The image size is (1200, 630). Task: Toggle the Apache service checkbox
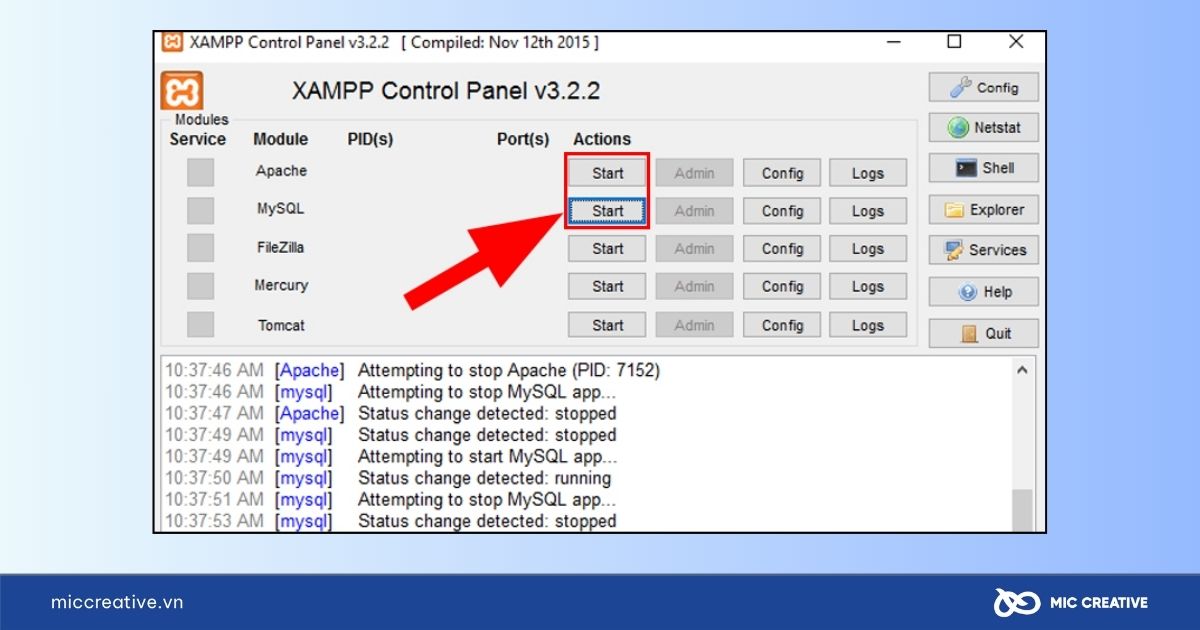pos(200,172)
